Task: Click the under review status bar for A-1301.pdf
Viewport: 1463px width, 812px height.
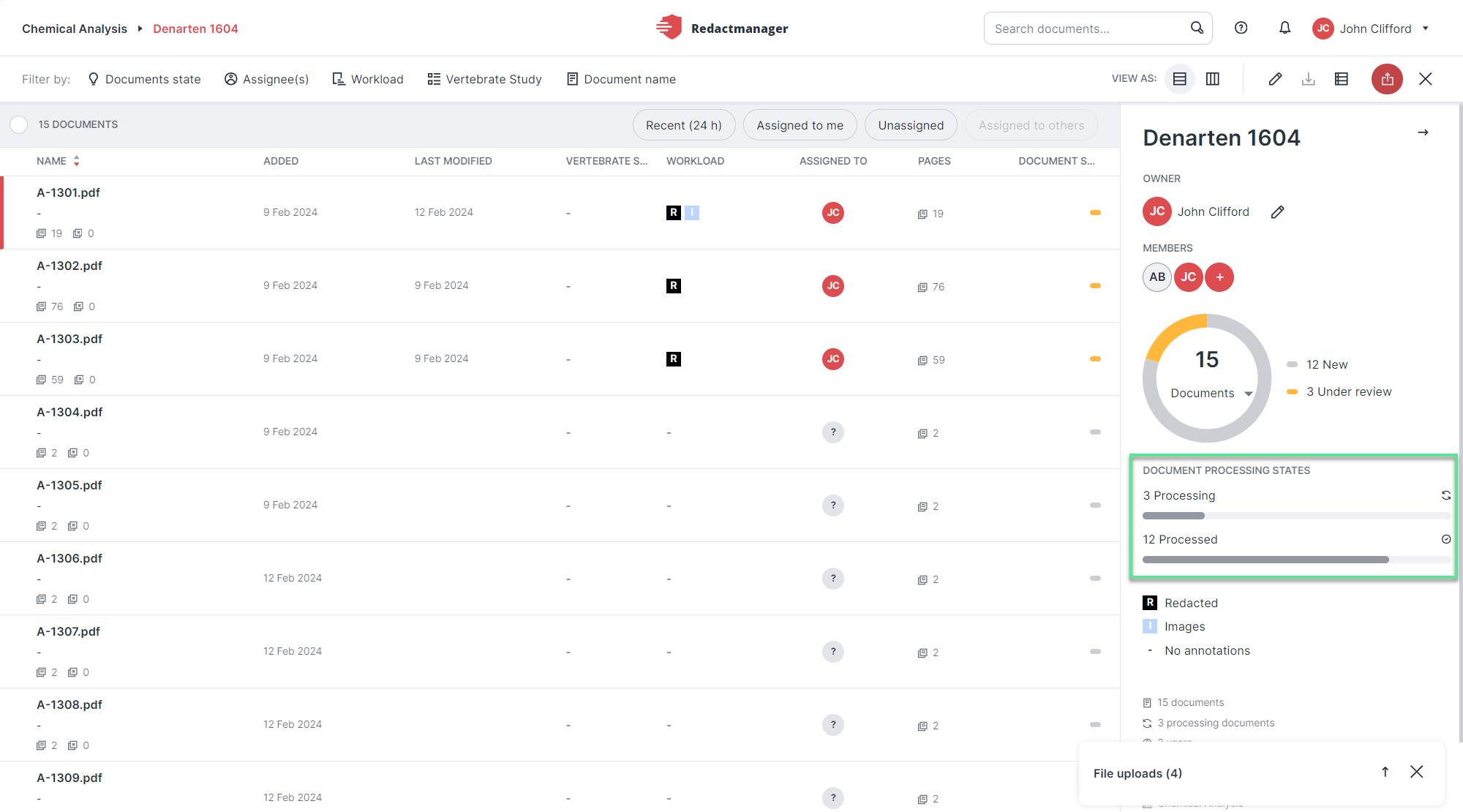Action: click(x=1095, y=213)
